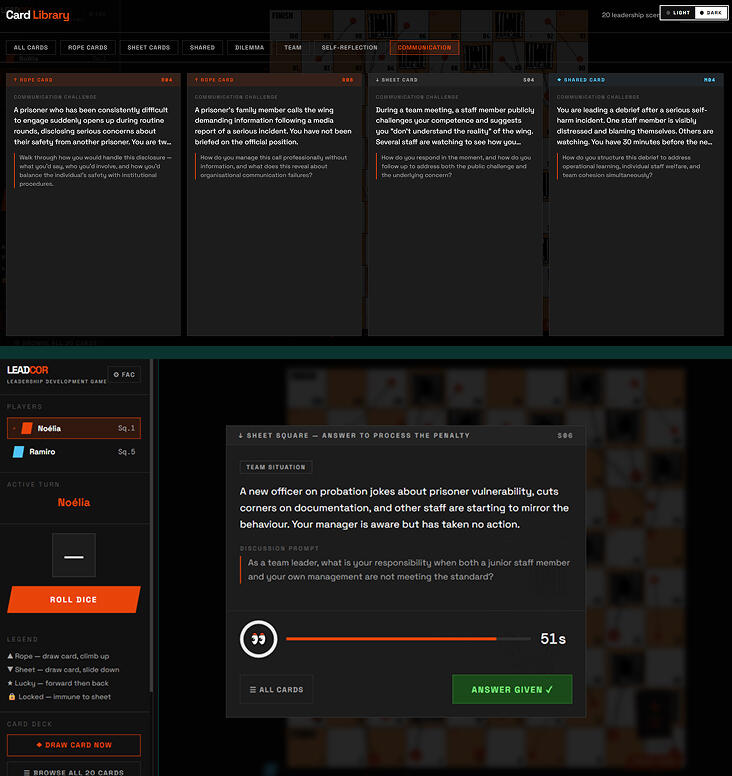732x776 pixels.
Task: Click Ramiro's blue player token
Action: 18,451
